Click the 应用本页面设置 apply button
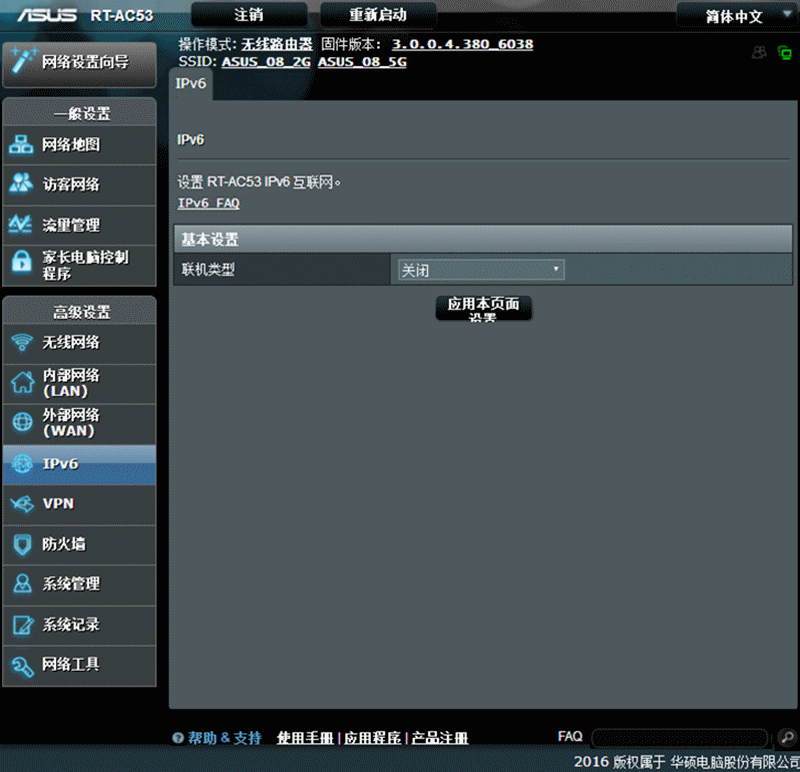 [484, 308]
